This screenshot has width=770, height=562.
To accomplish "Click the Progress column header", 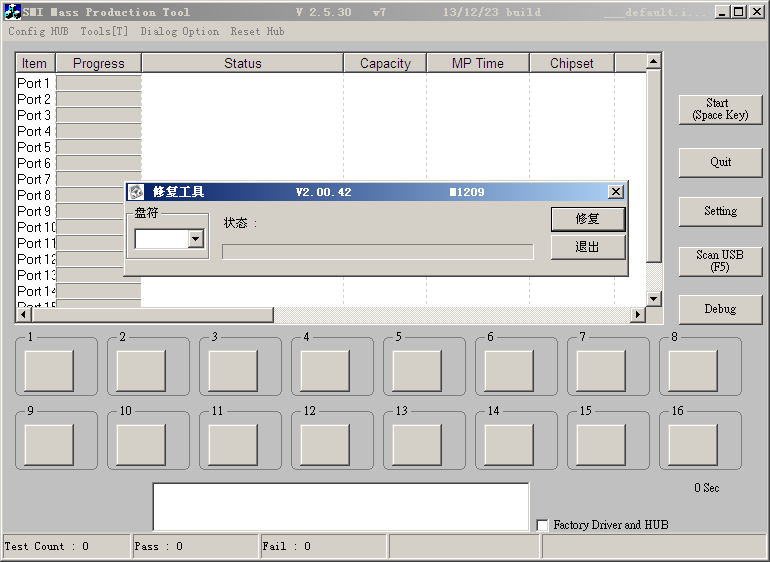I will (99, 63).
